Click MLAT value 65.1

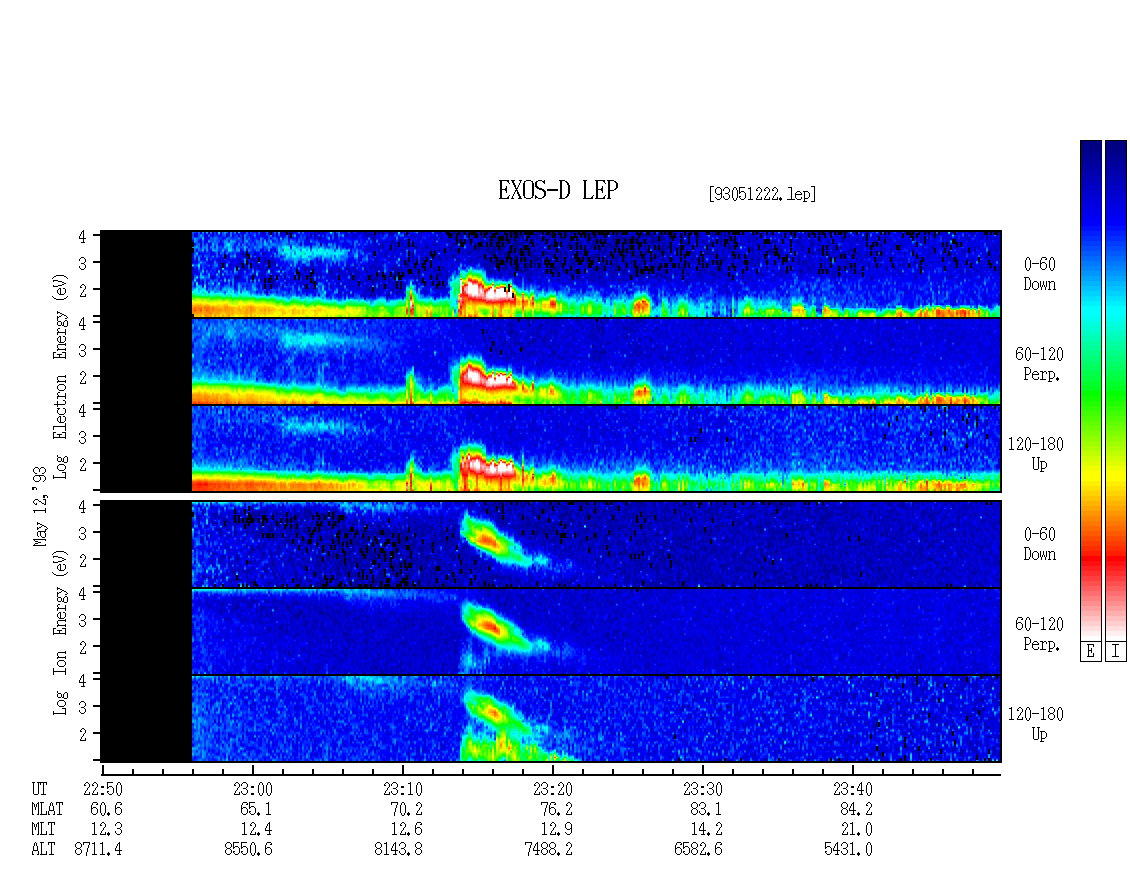coord(256,809)
